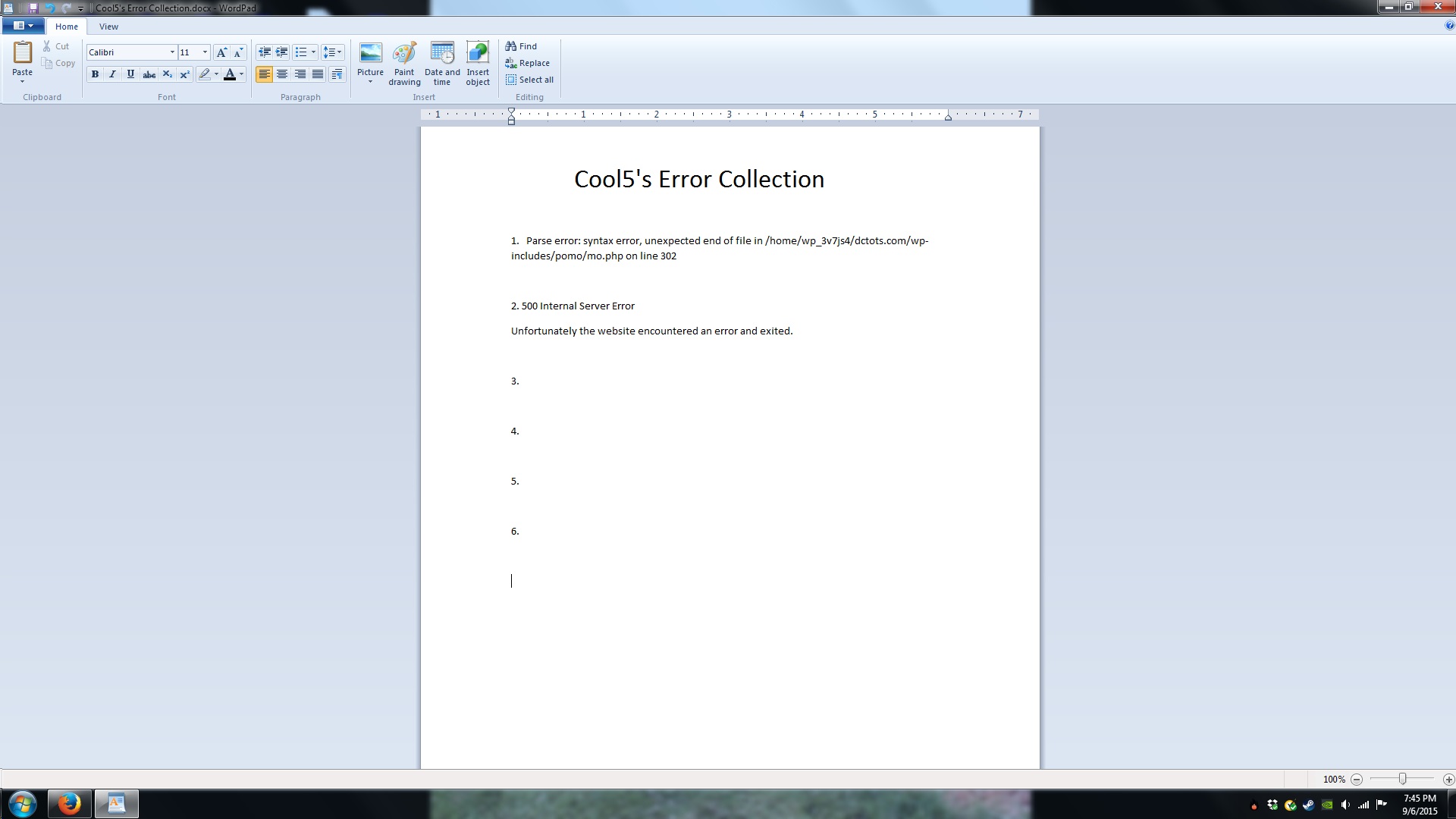Toggle bold formatting
This screenshot has width=1456, height=819.
click(x=95, y=74)
